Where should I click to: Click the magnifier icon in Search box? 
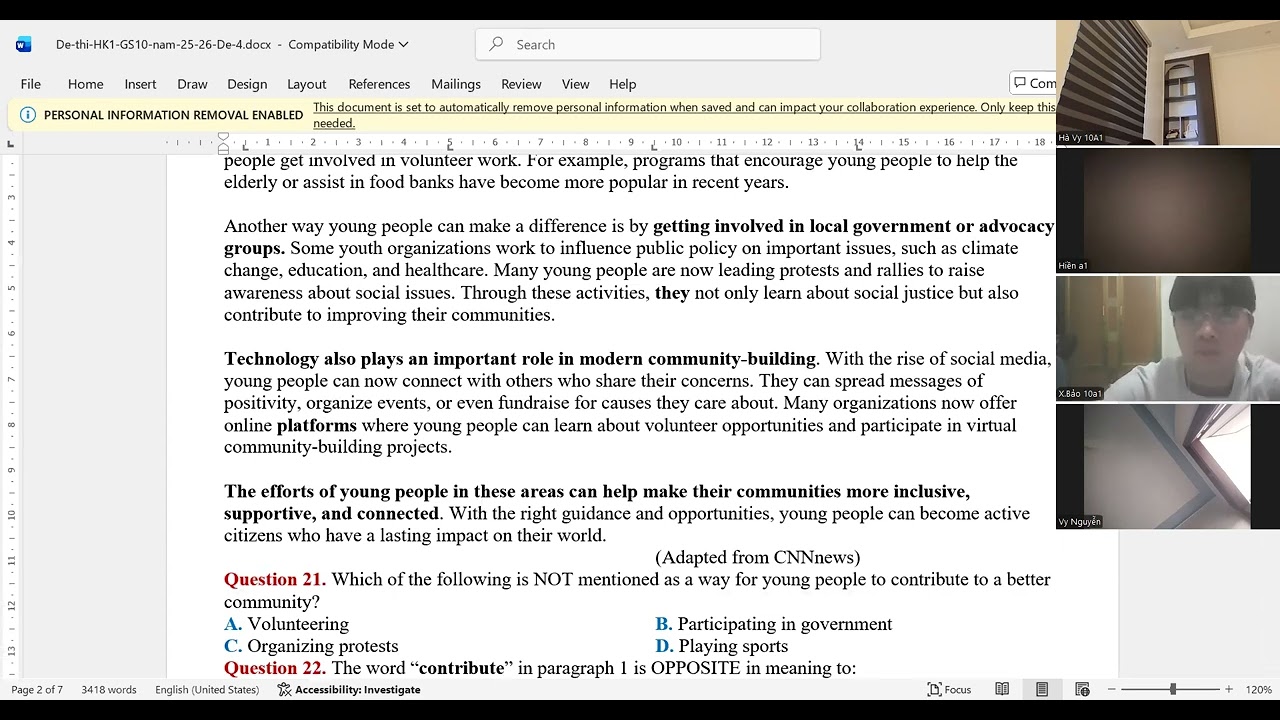[x=496, y=44]
